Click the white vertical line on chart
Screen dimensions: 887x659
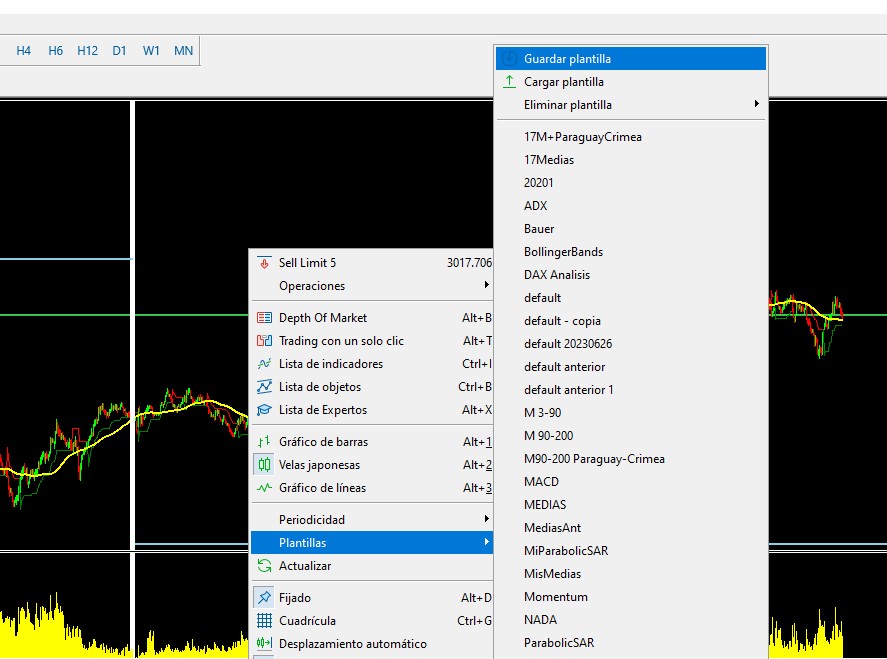tap(132, 322)
